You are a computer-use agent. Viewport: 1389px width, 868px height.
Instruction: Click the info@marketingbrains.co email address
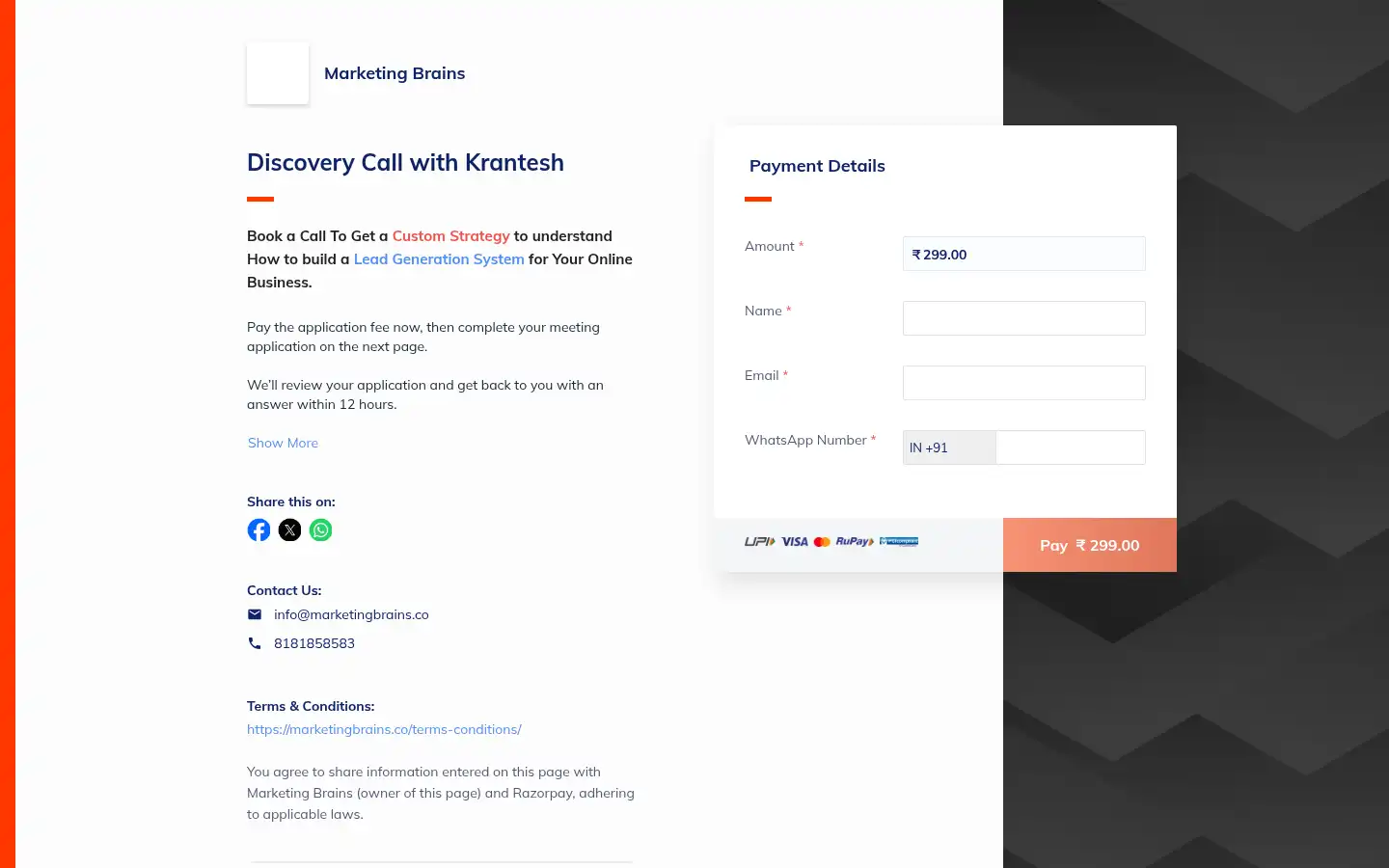click(x=351, y=614)
